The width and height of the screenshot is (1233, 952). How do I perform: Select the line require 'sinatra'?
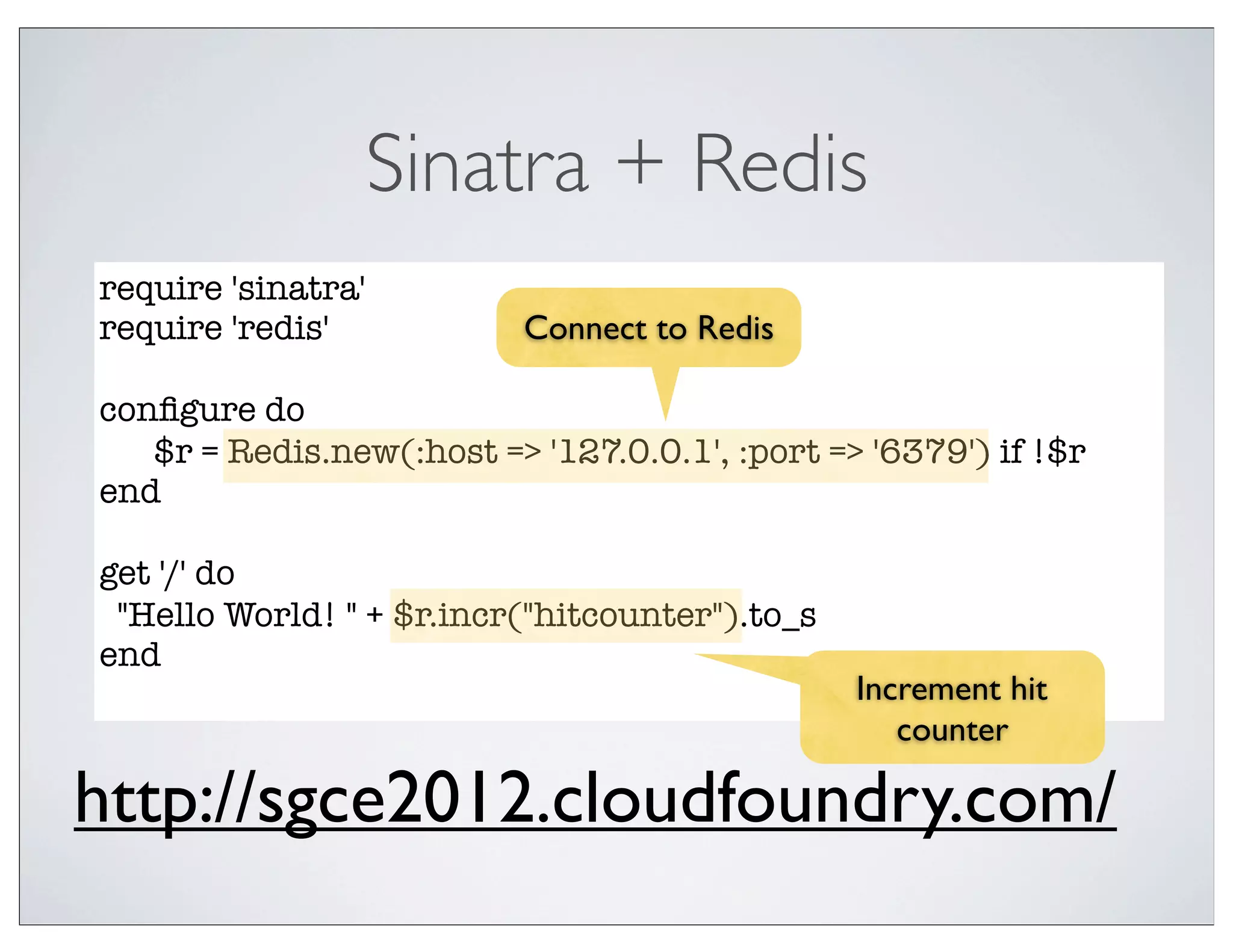(x=232, y=289)
